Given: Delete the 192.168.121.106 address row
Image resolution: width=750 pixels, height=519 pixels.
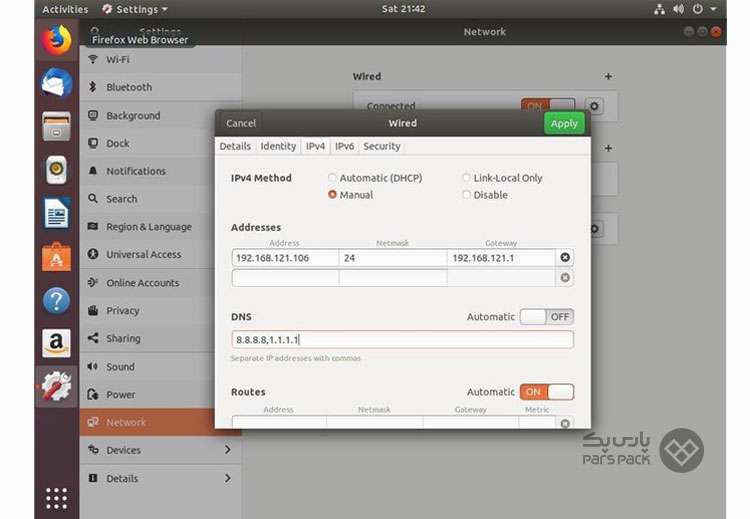Looking at the screenshot, I should [x=565, y=258].
